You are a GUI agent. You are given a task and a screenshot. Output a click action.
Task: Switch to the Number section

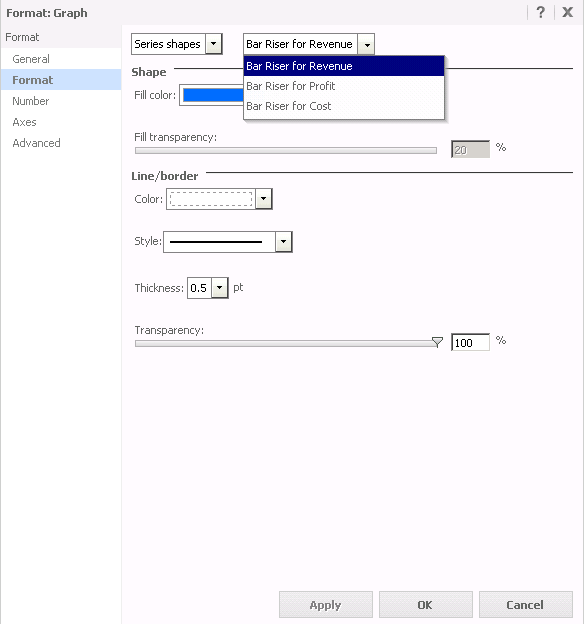click(31, 101)
